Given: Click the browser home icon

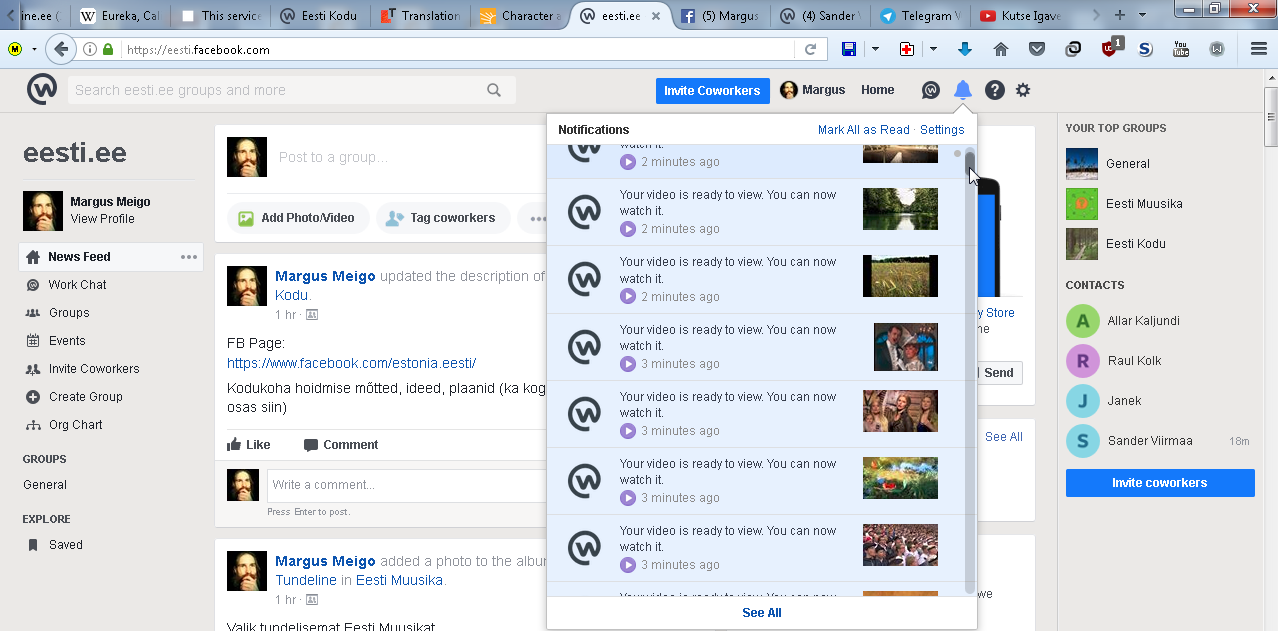Looking at the screenshot, I should tap(1001, 49).
